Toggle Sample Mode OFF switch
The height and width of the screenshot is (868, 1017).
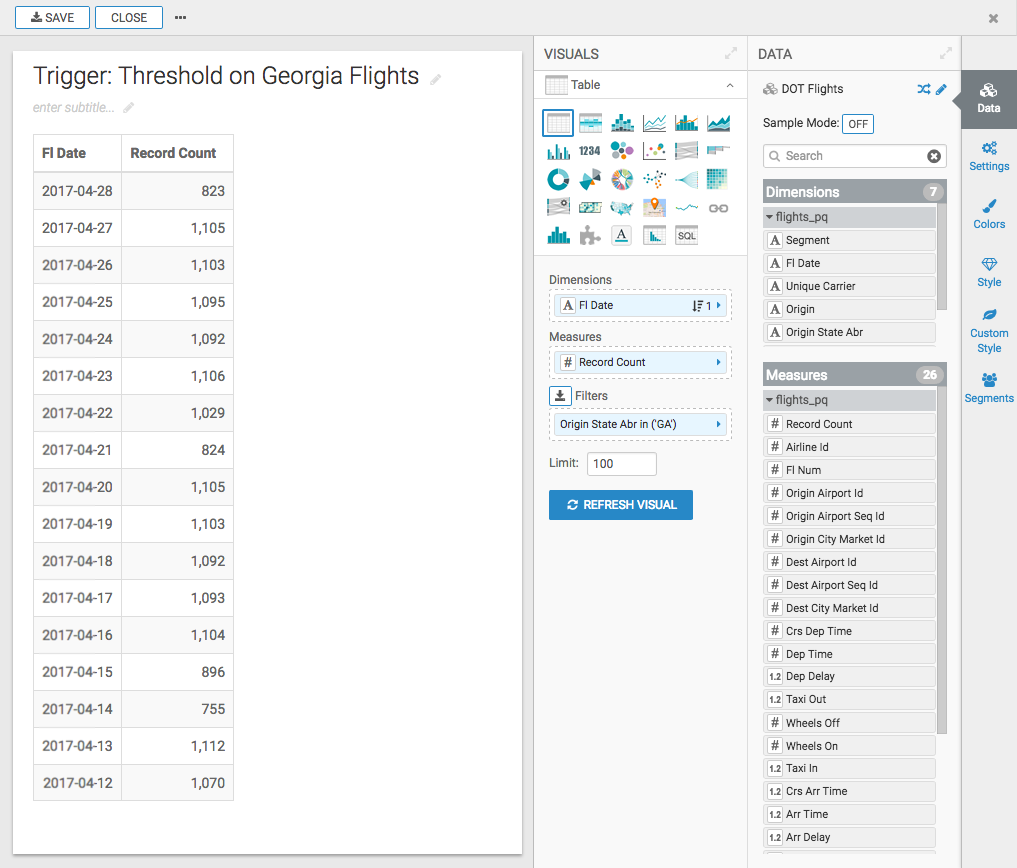pos(857,124)
